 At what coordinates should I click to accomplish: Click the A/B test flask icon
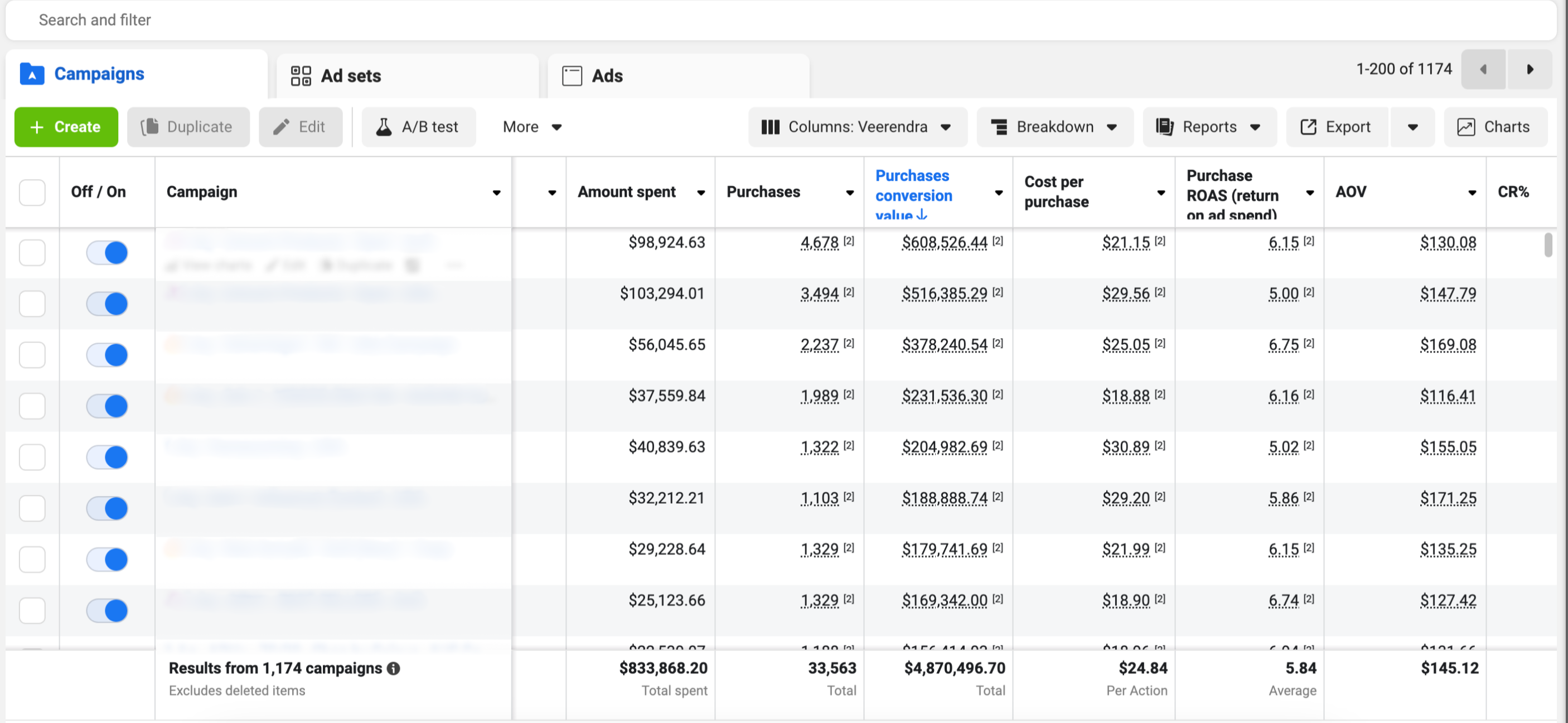[384, 127]
